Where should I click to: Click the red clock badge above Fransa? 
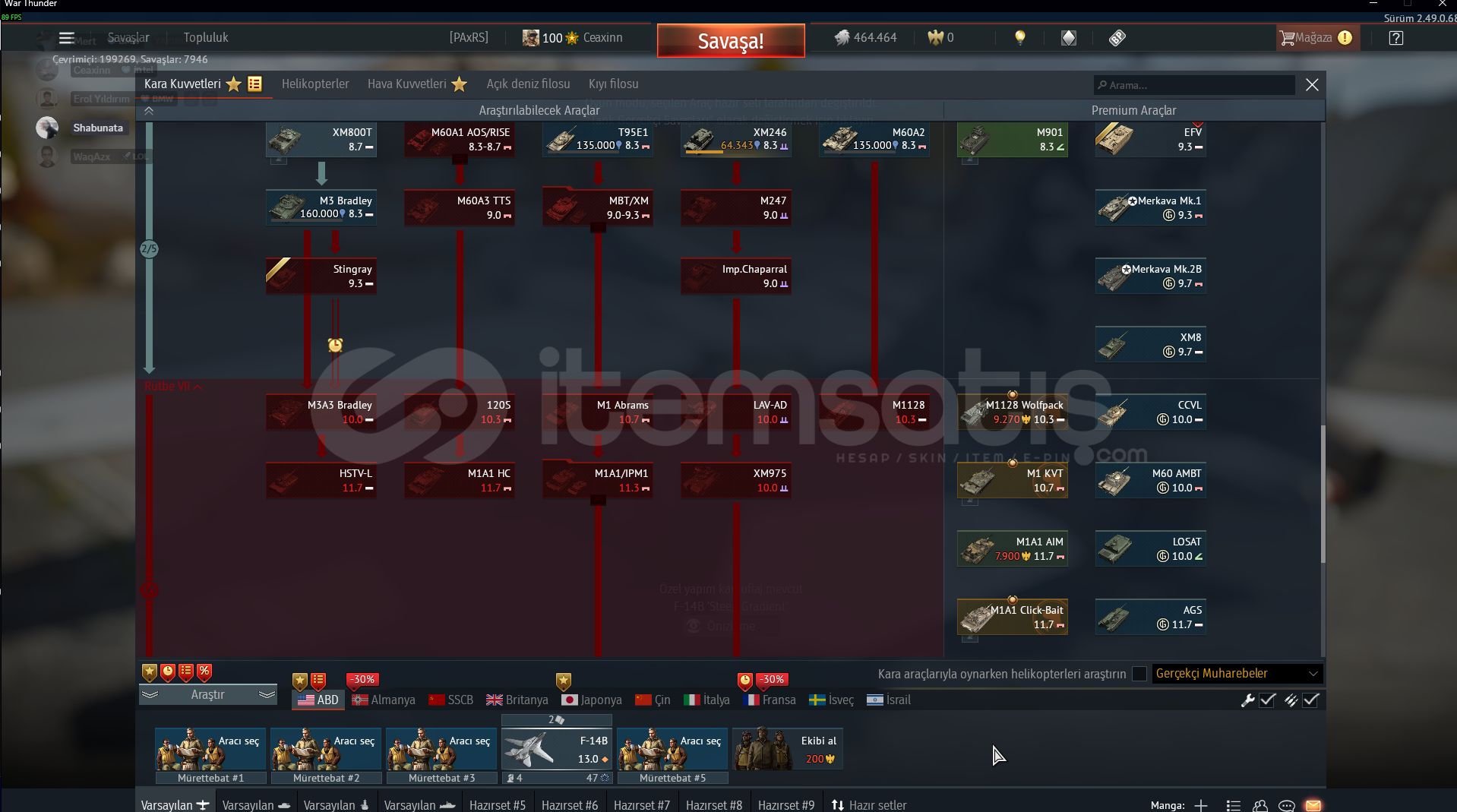pyautogui.click(x=745, y=681)
